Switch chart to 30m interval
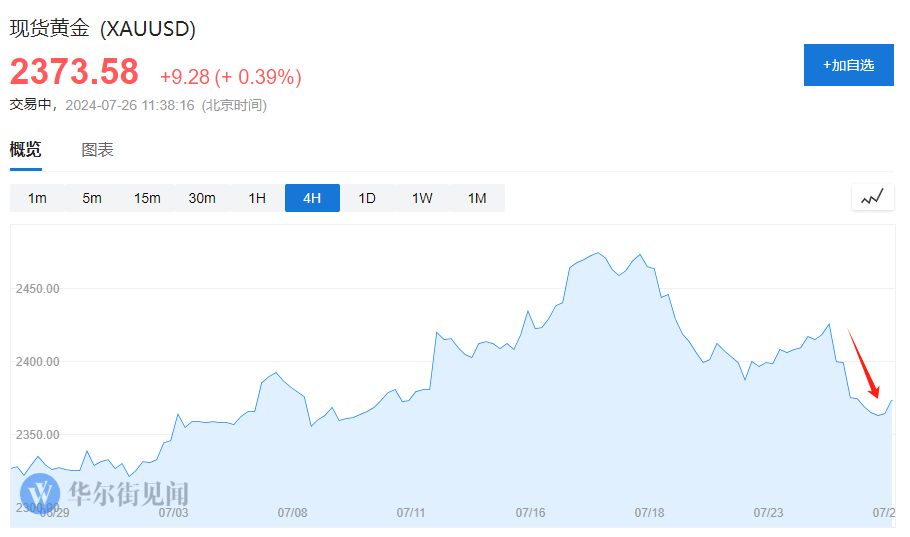 coord(202,198)
